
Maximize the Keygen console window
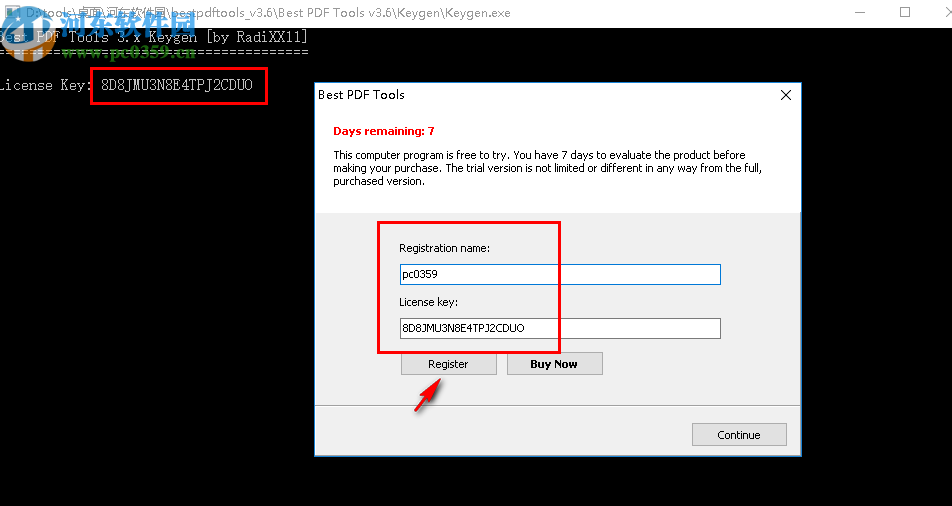pyautogui.click(x=905, y=12)
